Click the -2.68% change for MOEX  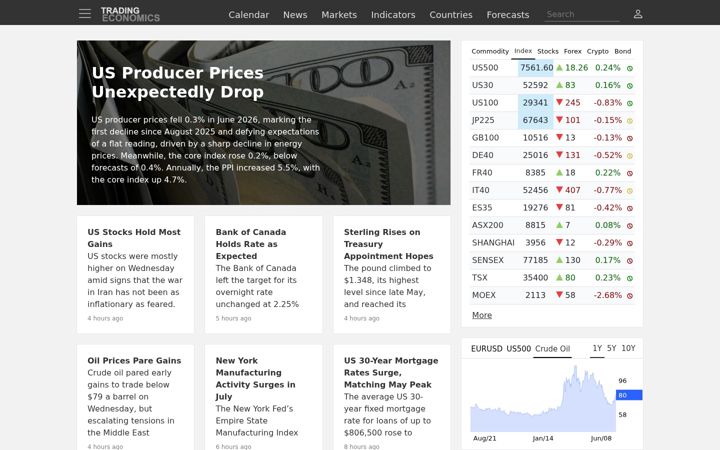coord(608,295)
